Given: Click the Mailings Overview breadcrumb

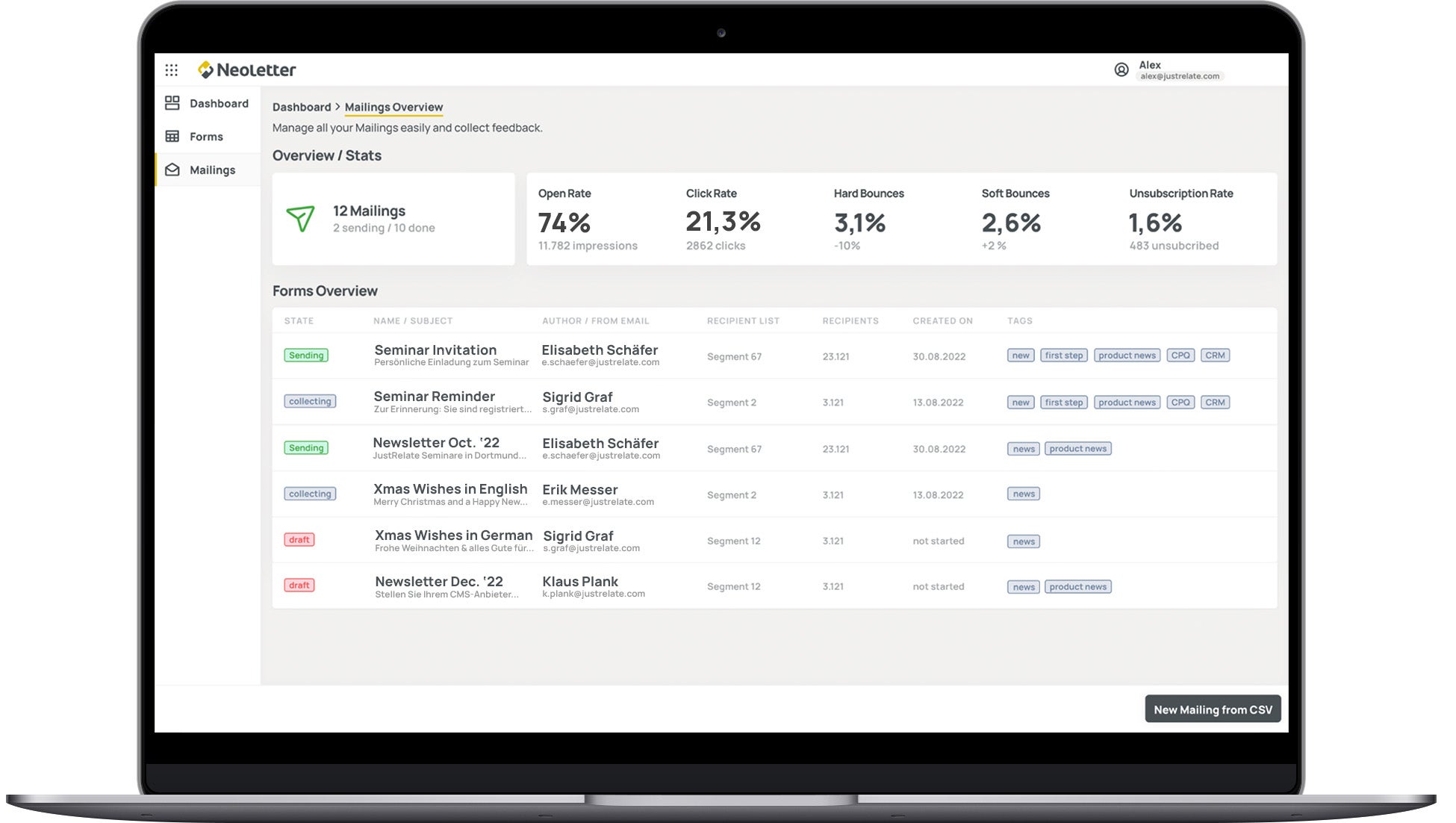Looking at the screenshot, I should coord(393,108).
